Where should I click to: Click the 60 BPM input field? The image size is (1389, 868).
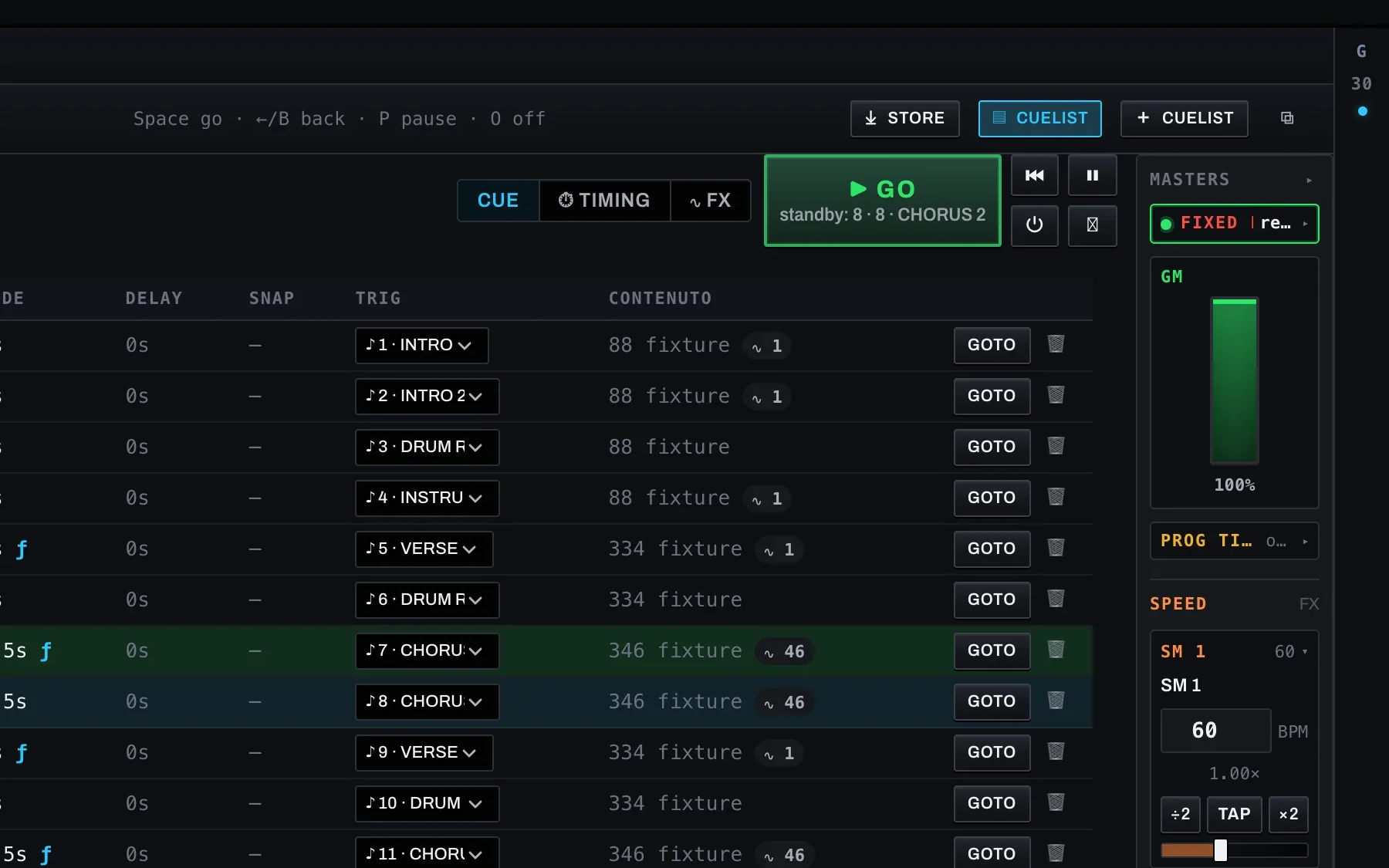click(1215, 731)
